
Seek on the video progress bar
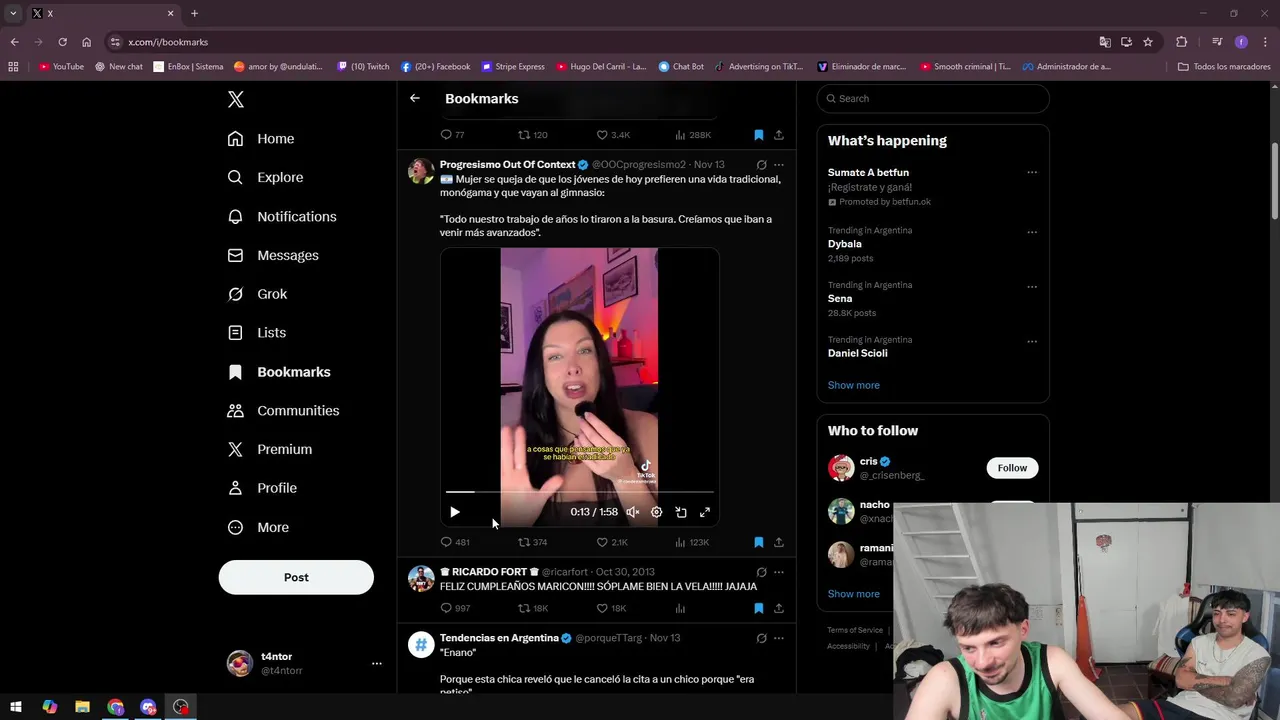pos(580,492)
